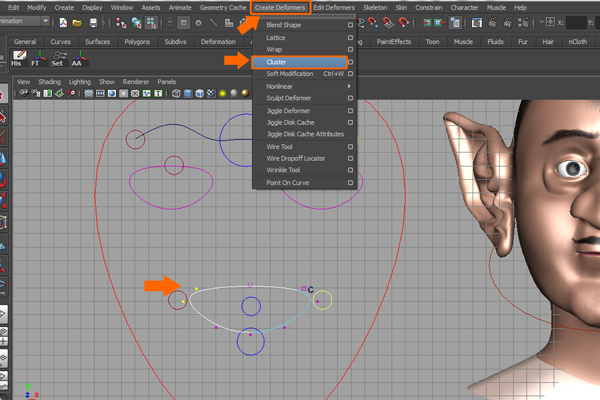600x400 pixels.
Task: Toggle viewport Film gate icon
Action: [100, 93]
